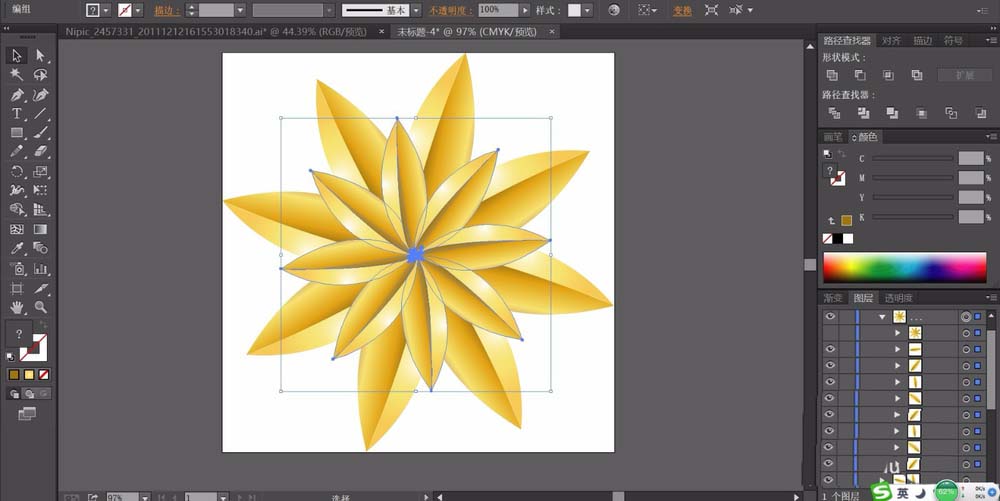Select the Shape Builder tool
The width and height of the screenshot is (1000, 501).
tap(17, 209)
